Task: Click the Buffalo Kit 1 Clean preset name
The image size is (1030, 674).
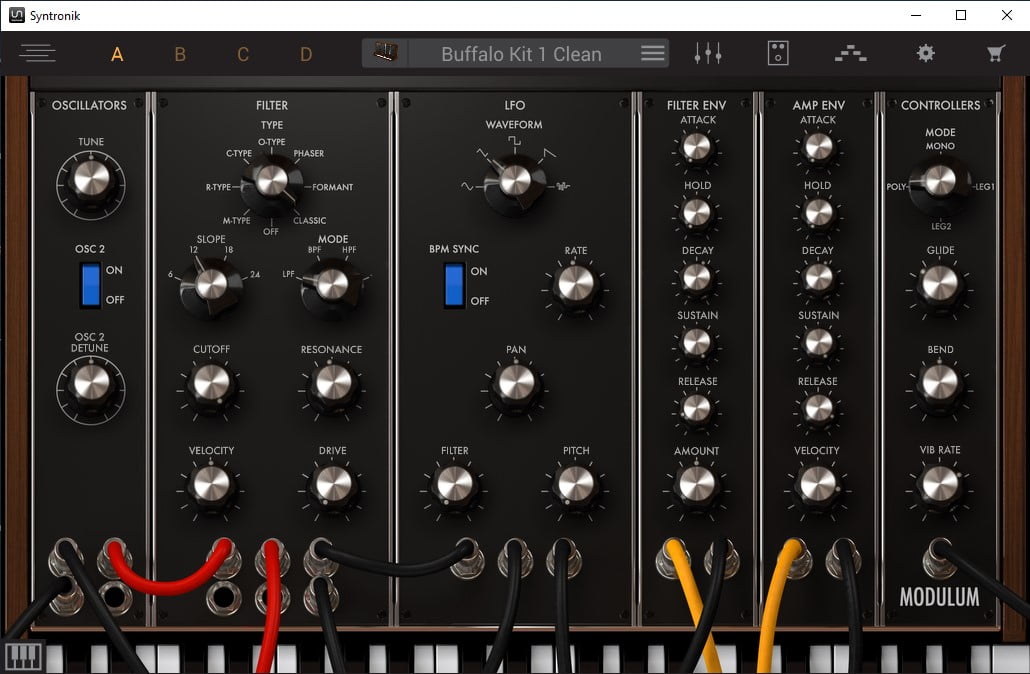Action: pos(522,54)
